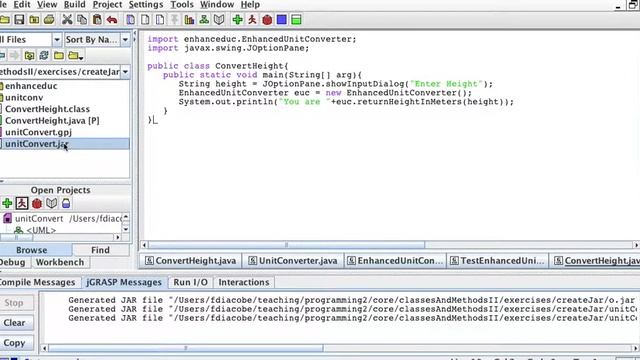Debug project using Open Projects ladybug icon

click(x=37, y=203)
